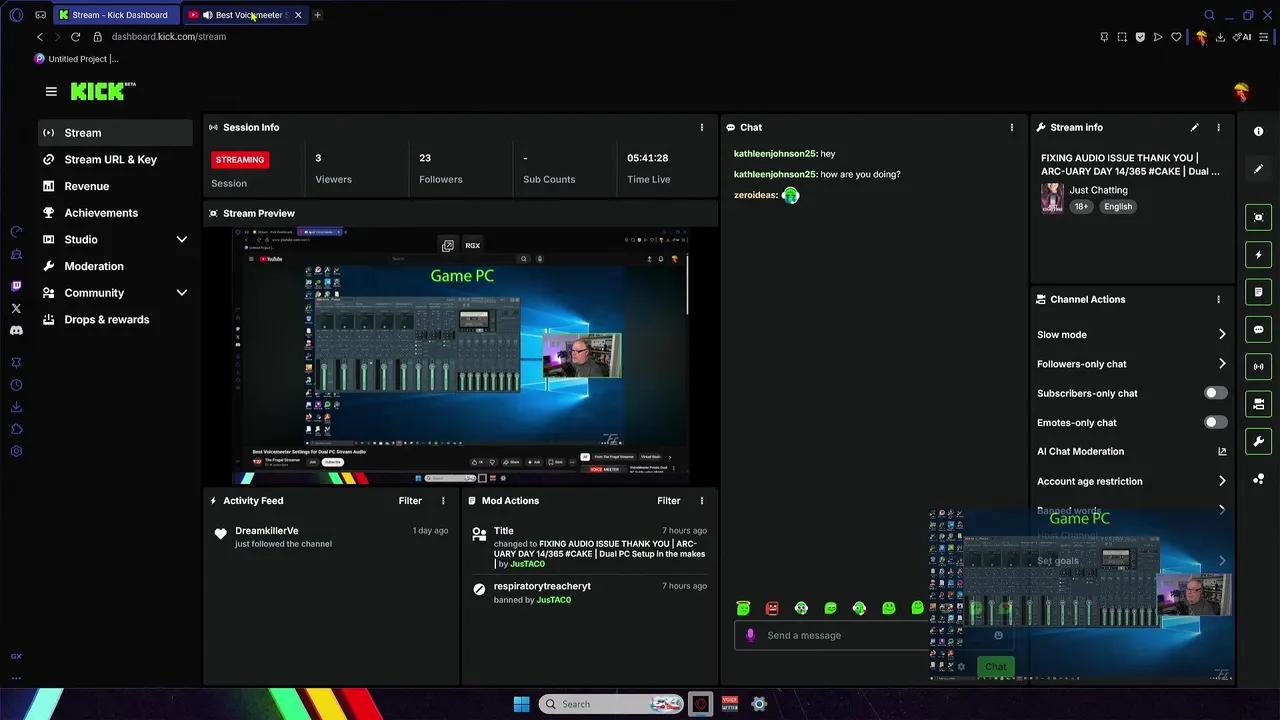Viewport: 1280px width, 720px height.
Task: Insert the first green halo emote
Action: [743, 608]
